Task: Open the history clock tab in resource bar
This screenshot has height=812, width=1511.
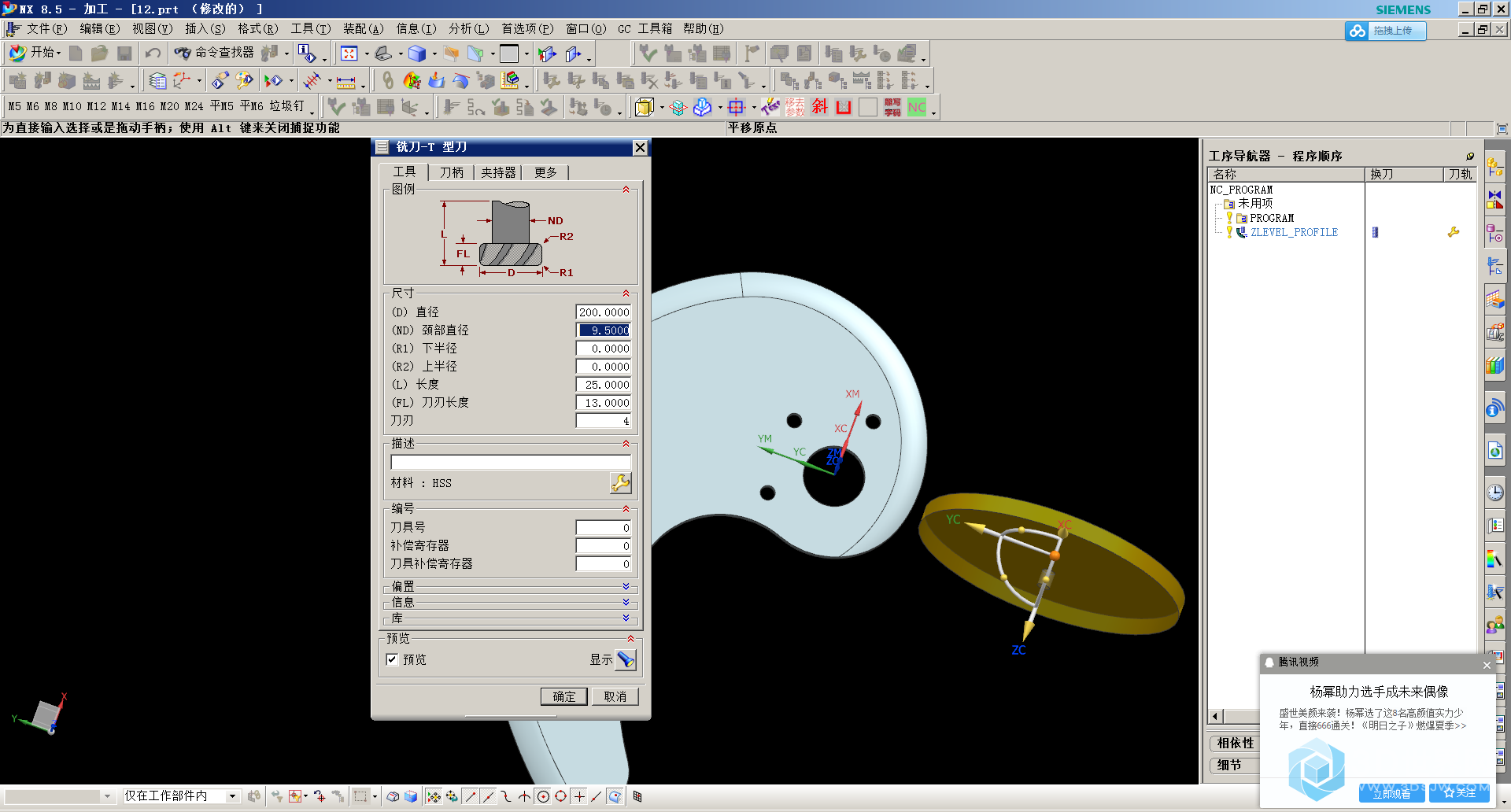Action: (1495, 493)
